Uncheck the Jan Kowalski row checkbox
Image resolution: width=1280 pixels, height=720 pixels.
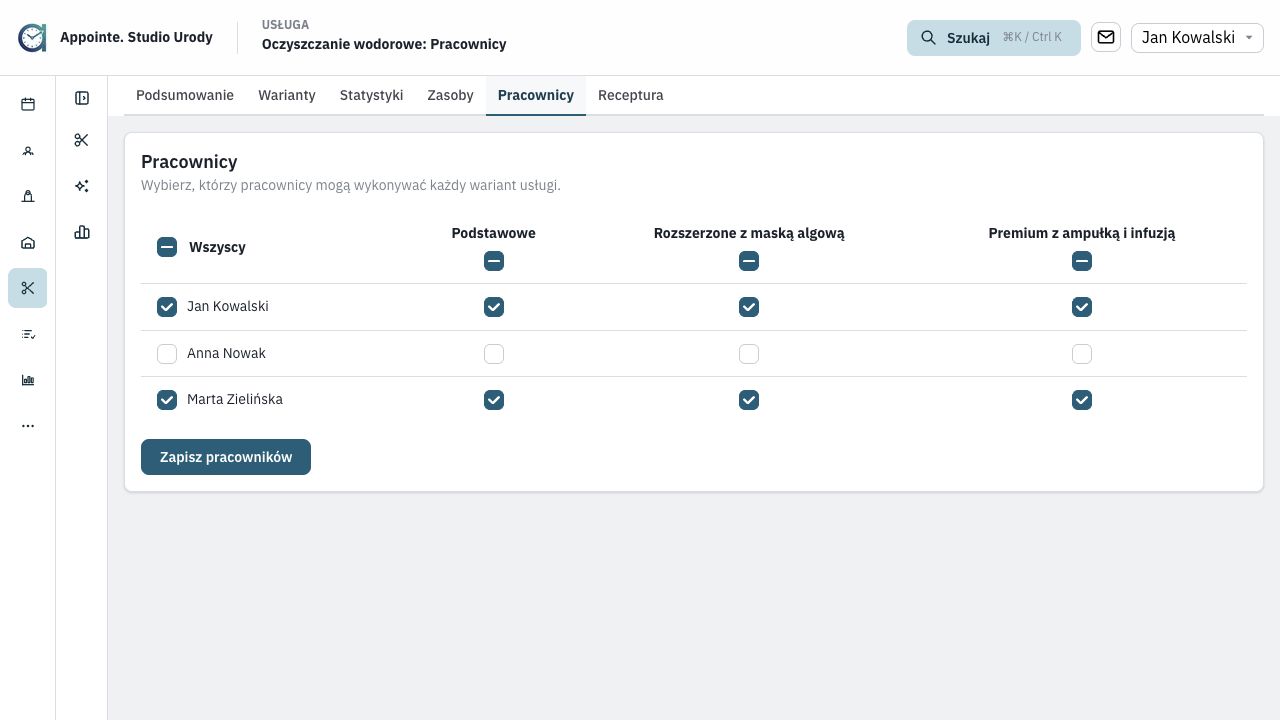click(167, 307)
